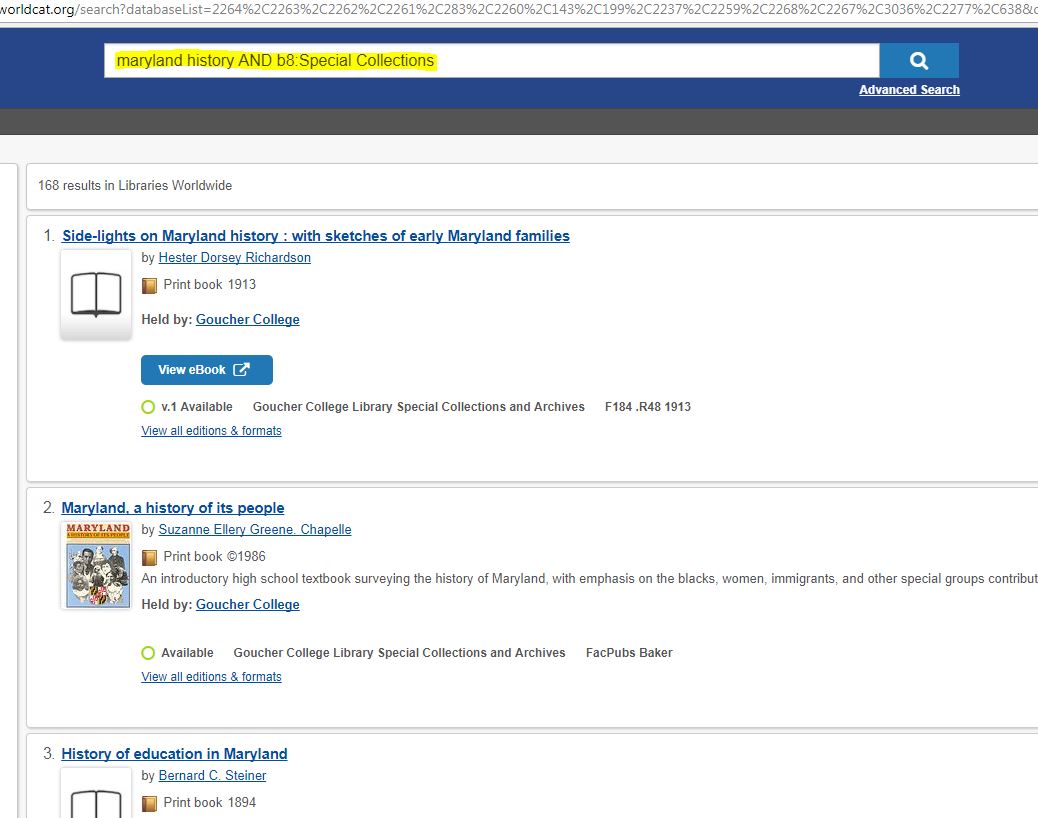This screenshot has width=1038, height=818.
Task: Select call number F184 .R48 1913
Action: (x=647, y=407)
